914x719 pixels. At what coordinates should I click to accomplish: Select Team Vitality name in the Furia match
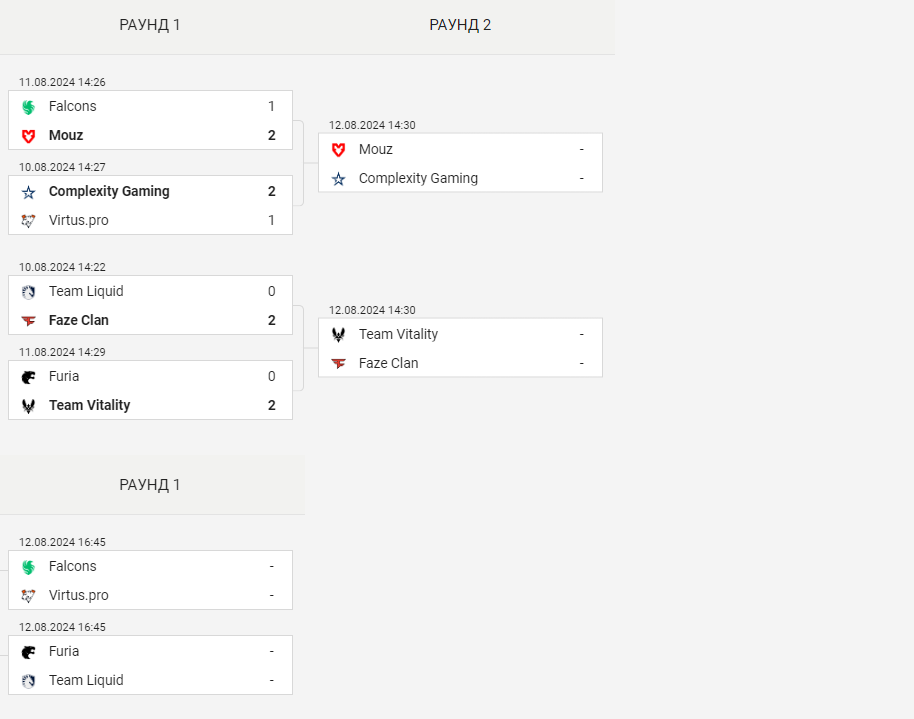tap(89, 405)
